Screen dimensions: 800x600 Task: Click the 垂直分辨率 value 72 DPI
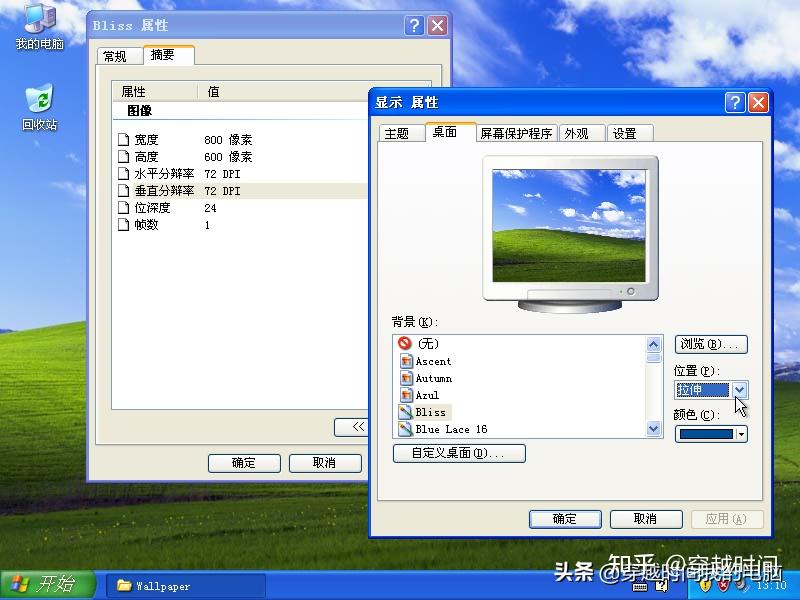222,191
